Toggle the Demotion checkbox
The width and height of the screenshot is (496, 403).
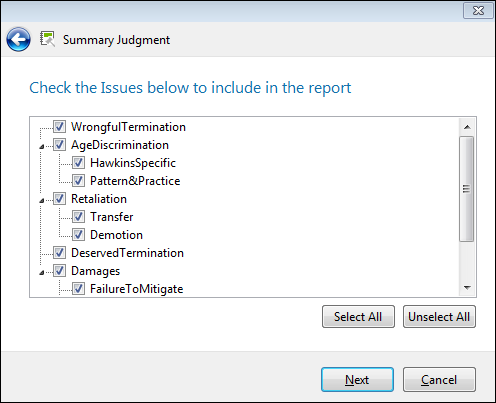(x=78, y=235)
